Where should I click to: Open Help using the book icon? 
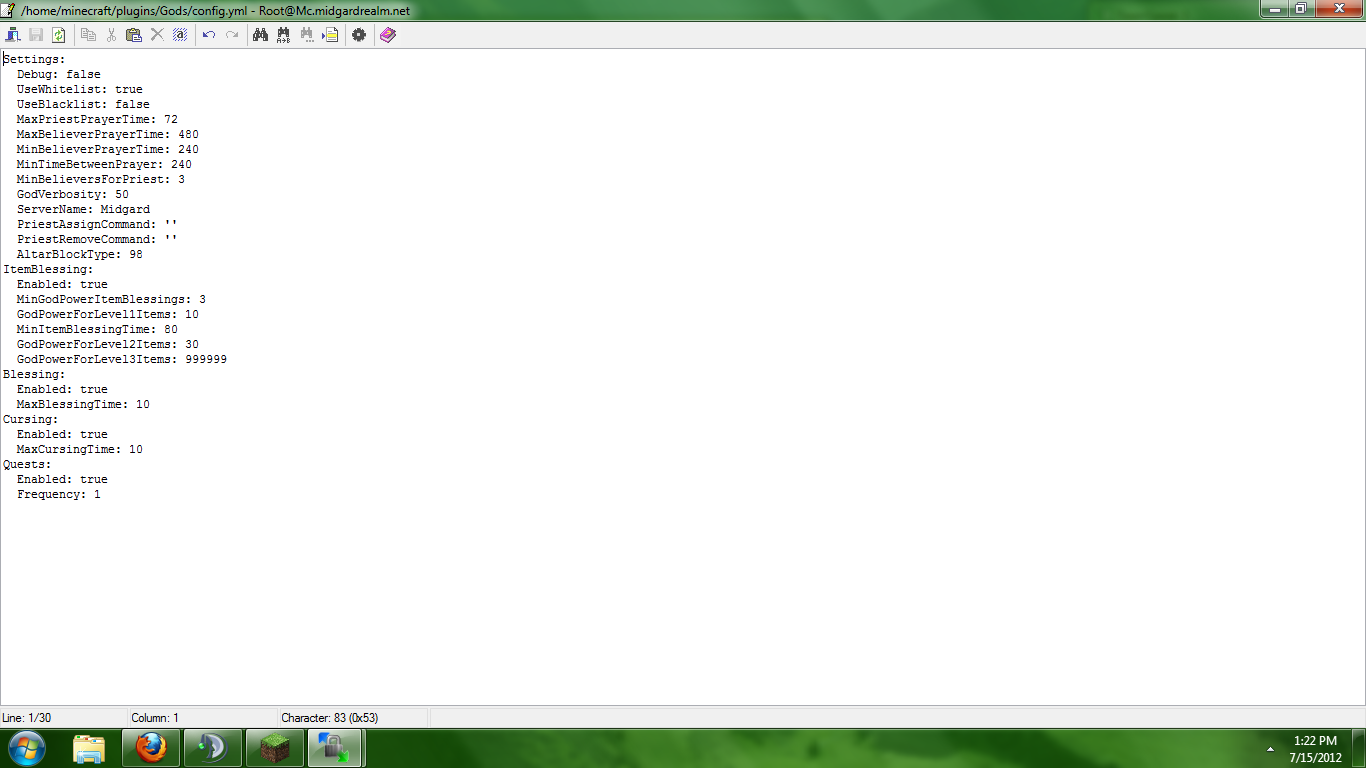pos(388,34)
